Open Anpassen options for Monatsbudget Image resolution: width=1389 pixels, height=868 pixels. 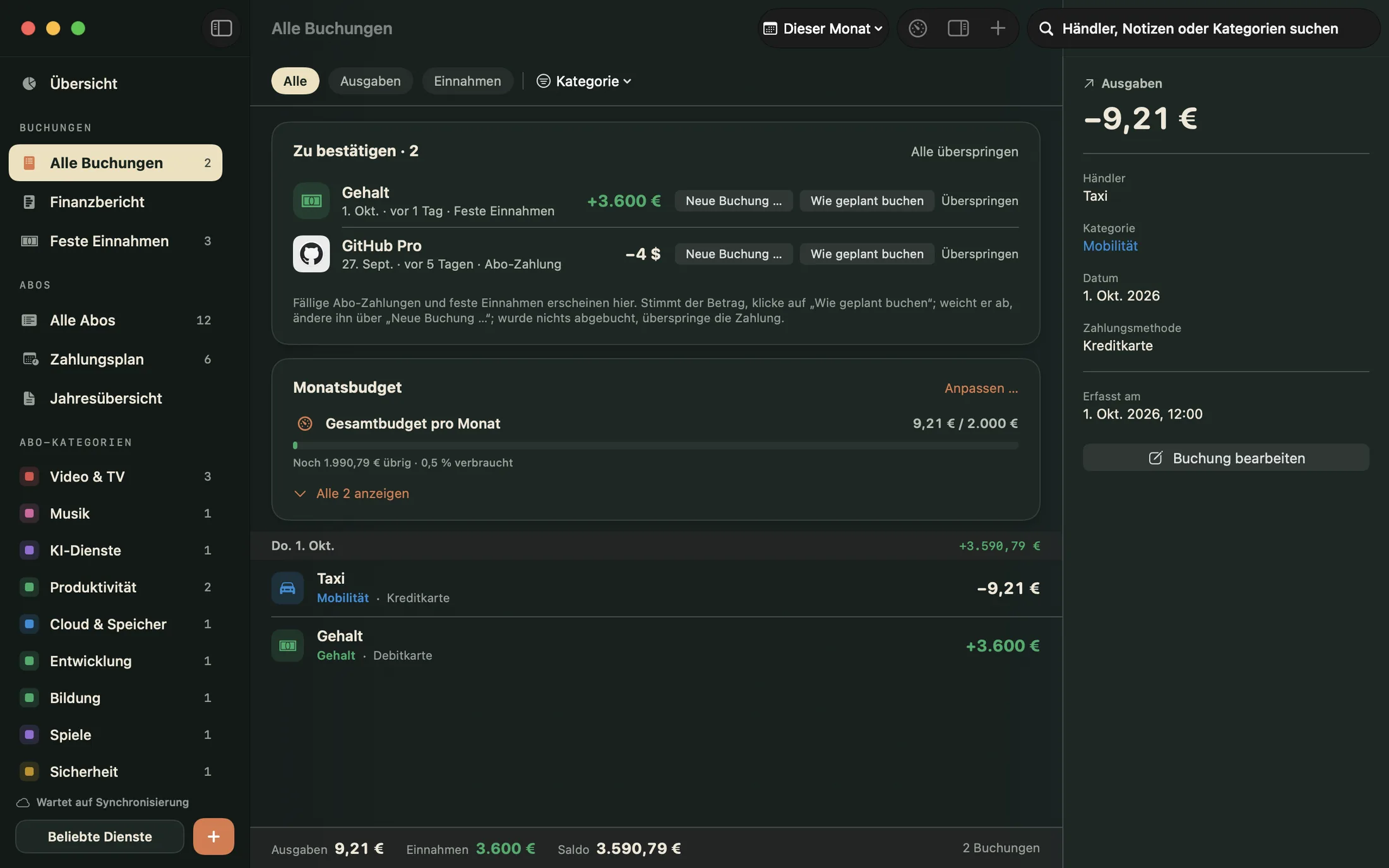click(981, 388)
